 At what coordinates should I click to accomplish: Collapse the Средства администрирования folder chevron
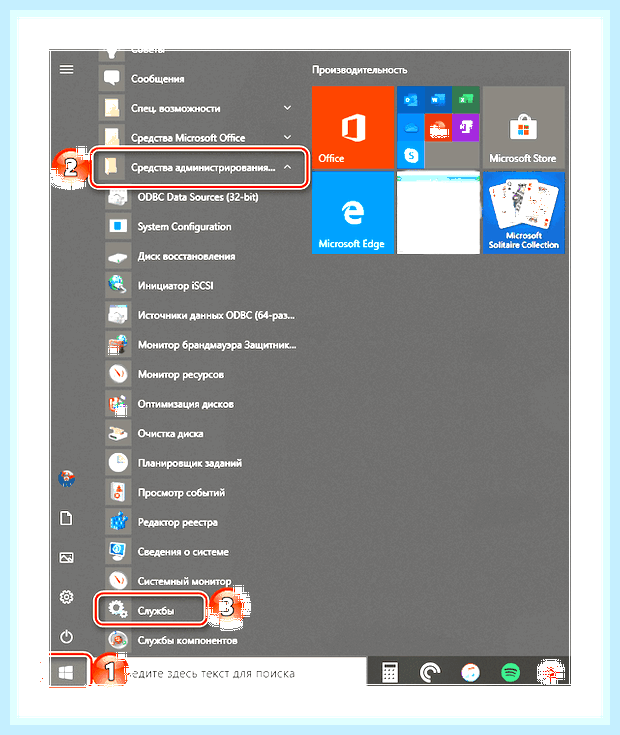(x=287, y=167)
